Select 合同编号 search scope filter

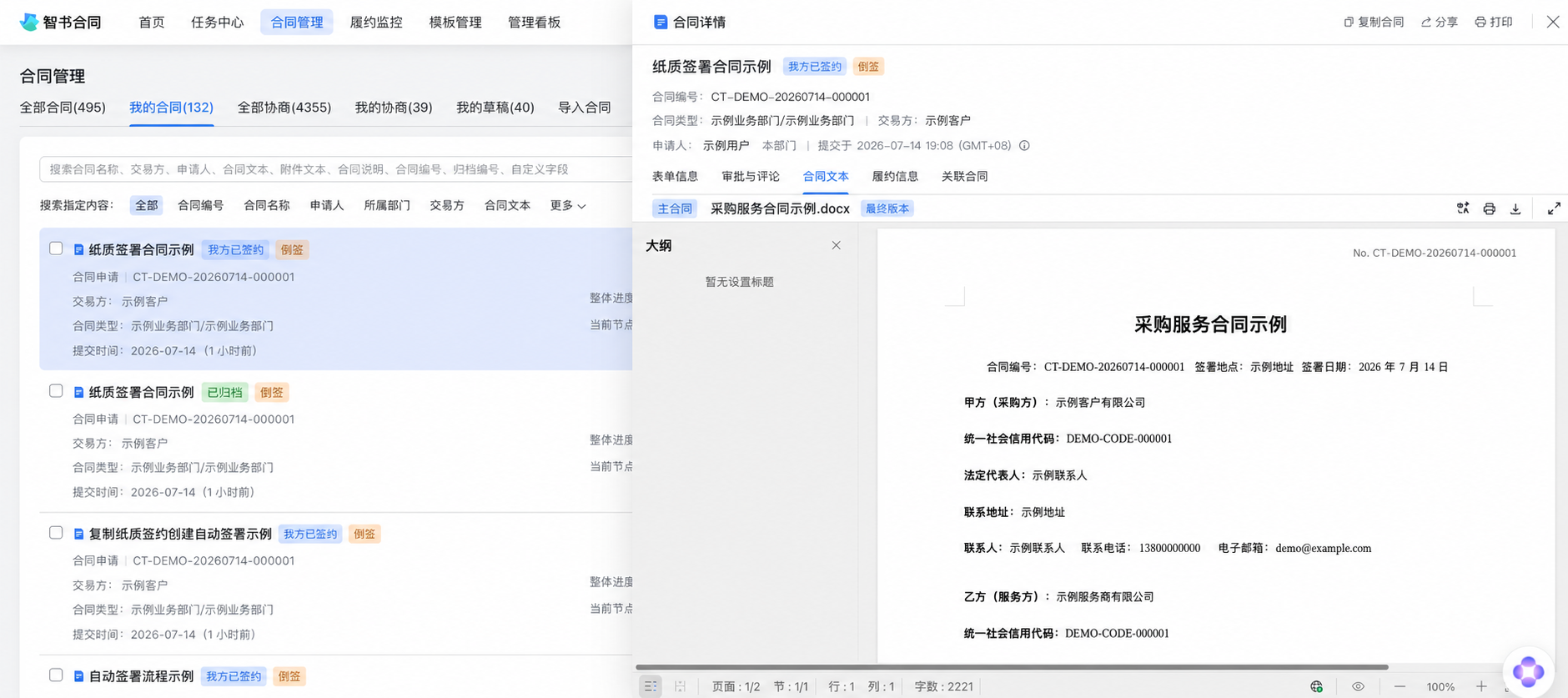[x=200, y=205]
